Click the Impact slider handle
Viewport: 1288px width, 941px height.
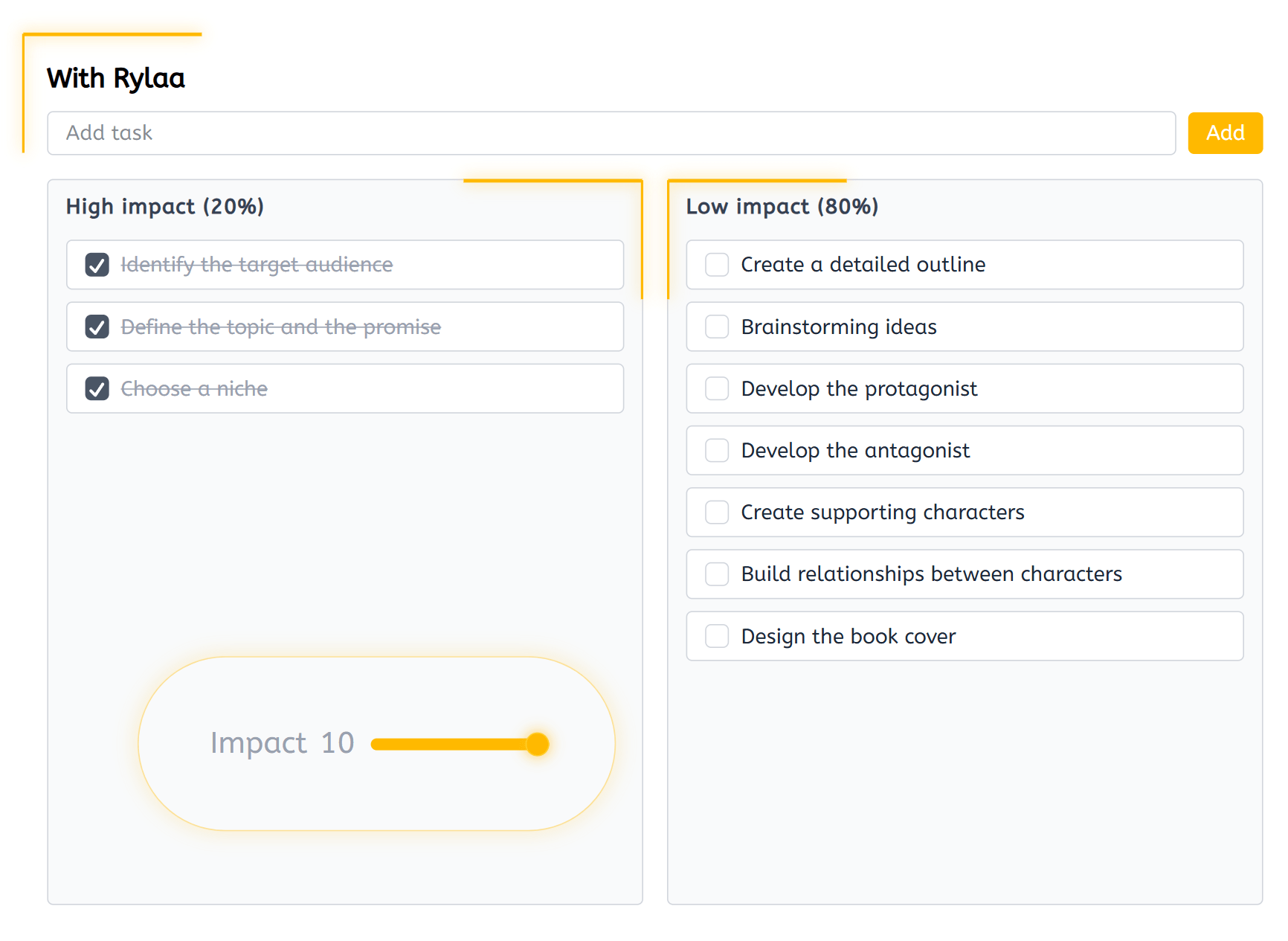click(x=537, y=743)
